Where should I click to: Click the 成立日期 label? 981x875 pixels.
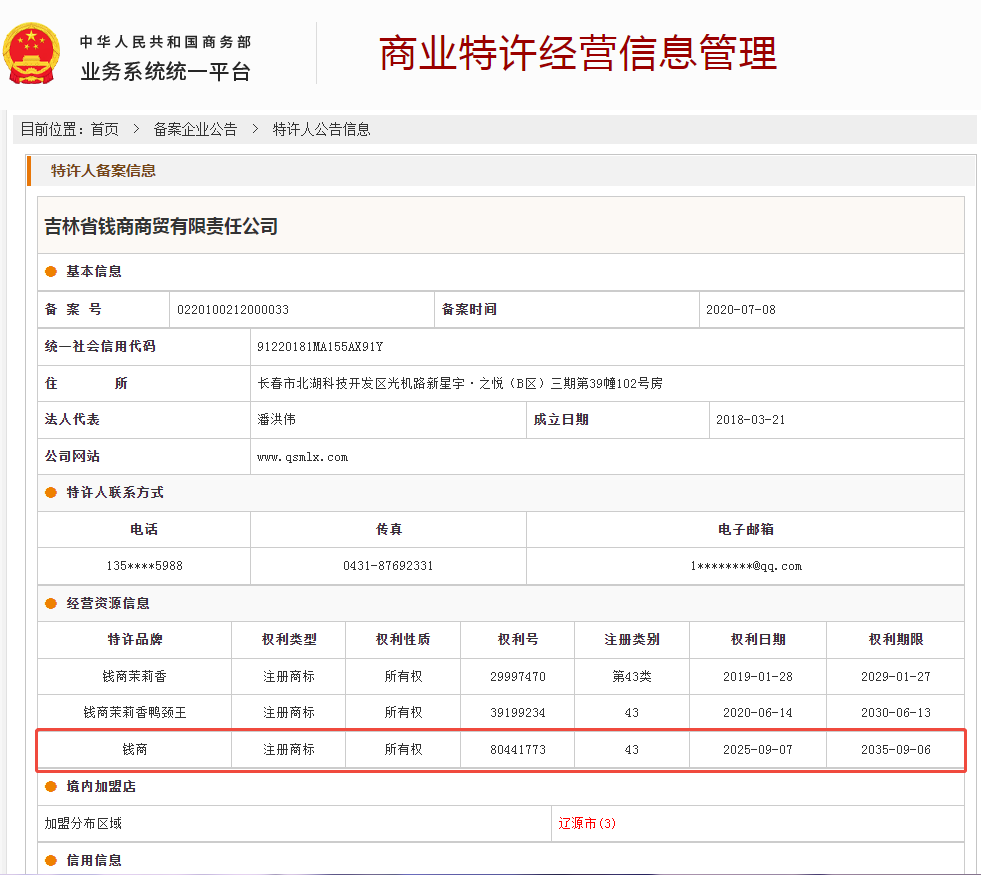(561, 419)
